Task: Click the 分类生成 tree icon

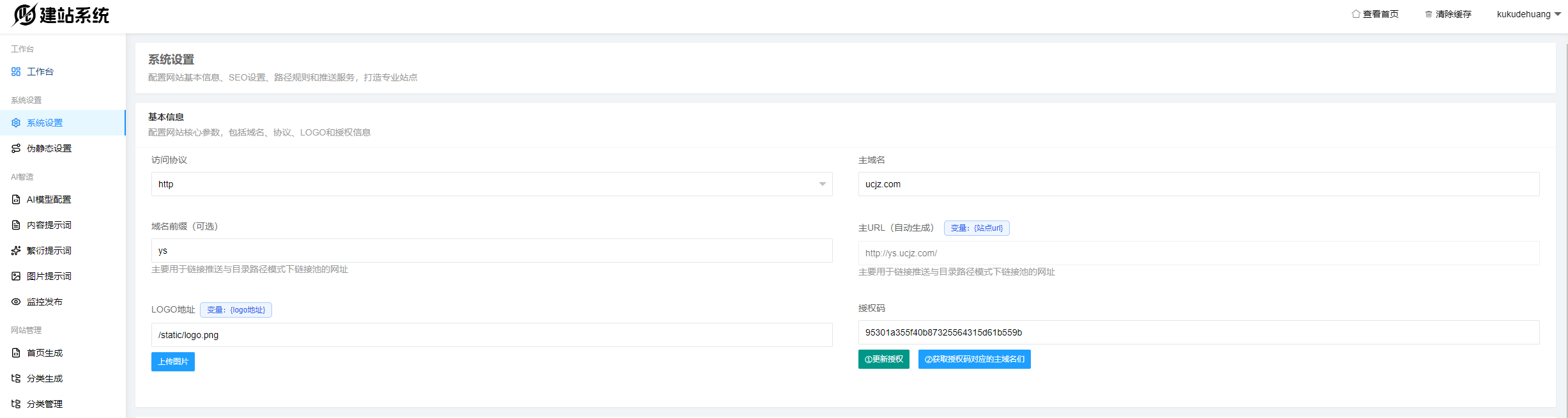Action: (16, 378)
